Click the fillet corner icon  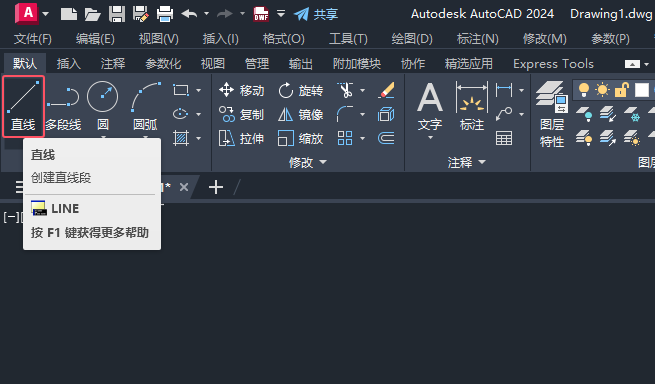[345, 114]
